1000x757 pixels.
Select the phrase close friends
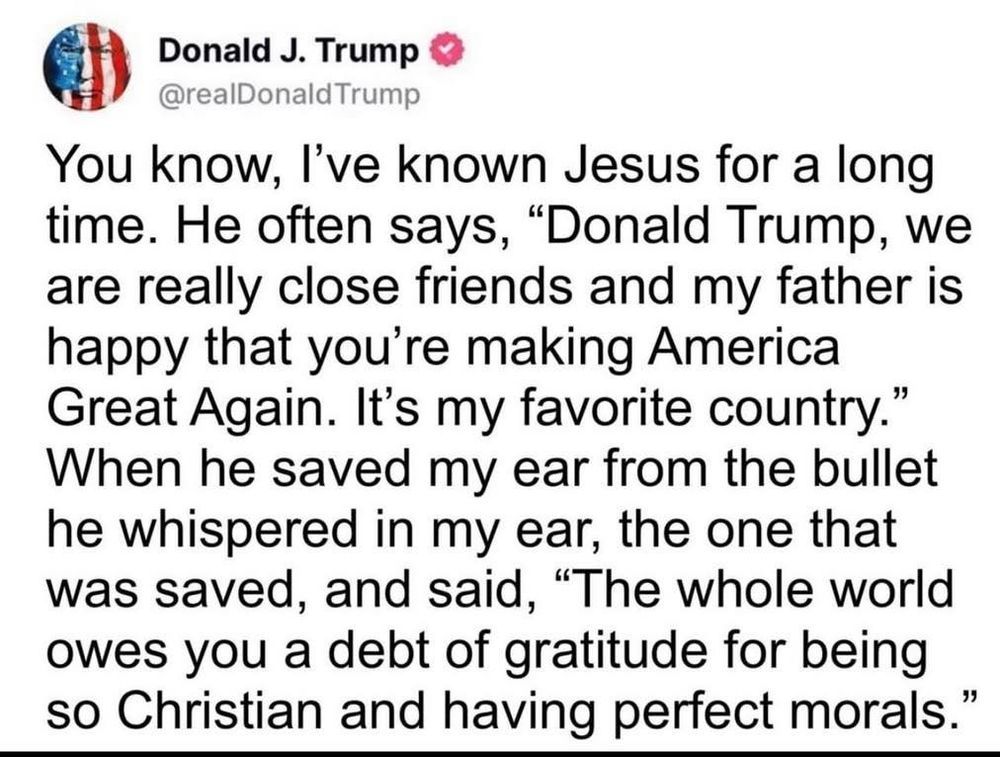pos(423,287)
